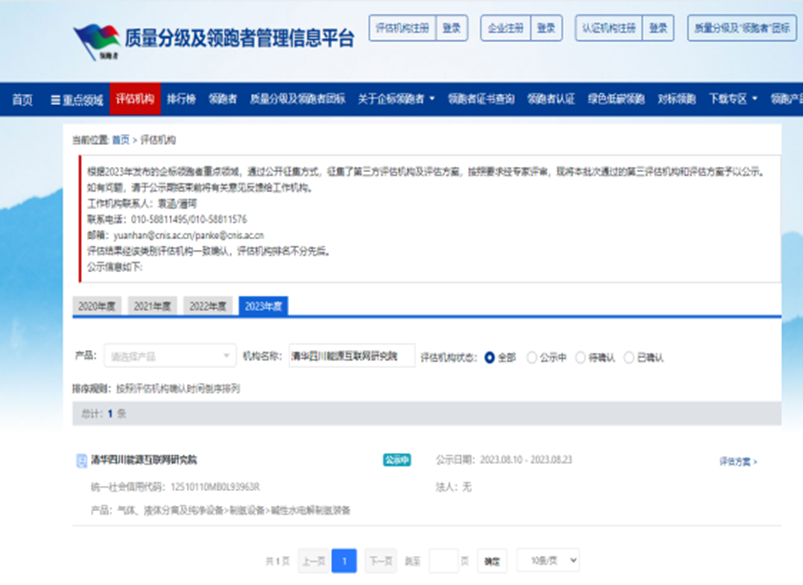
Task: Click the 首页 breadcrumb link
Action: pyautogui.click(x=121, y=140)
